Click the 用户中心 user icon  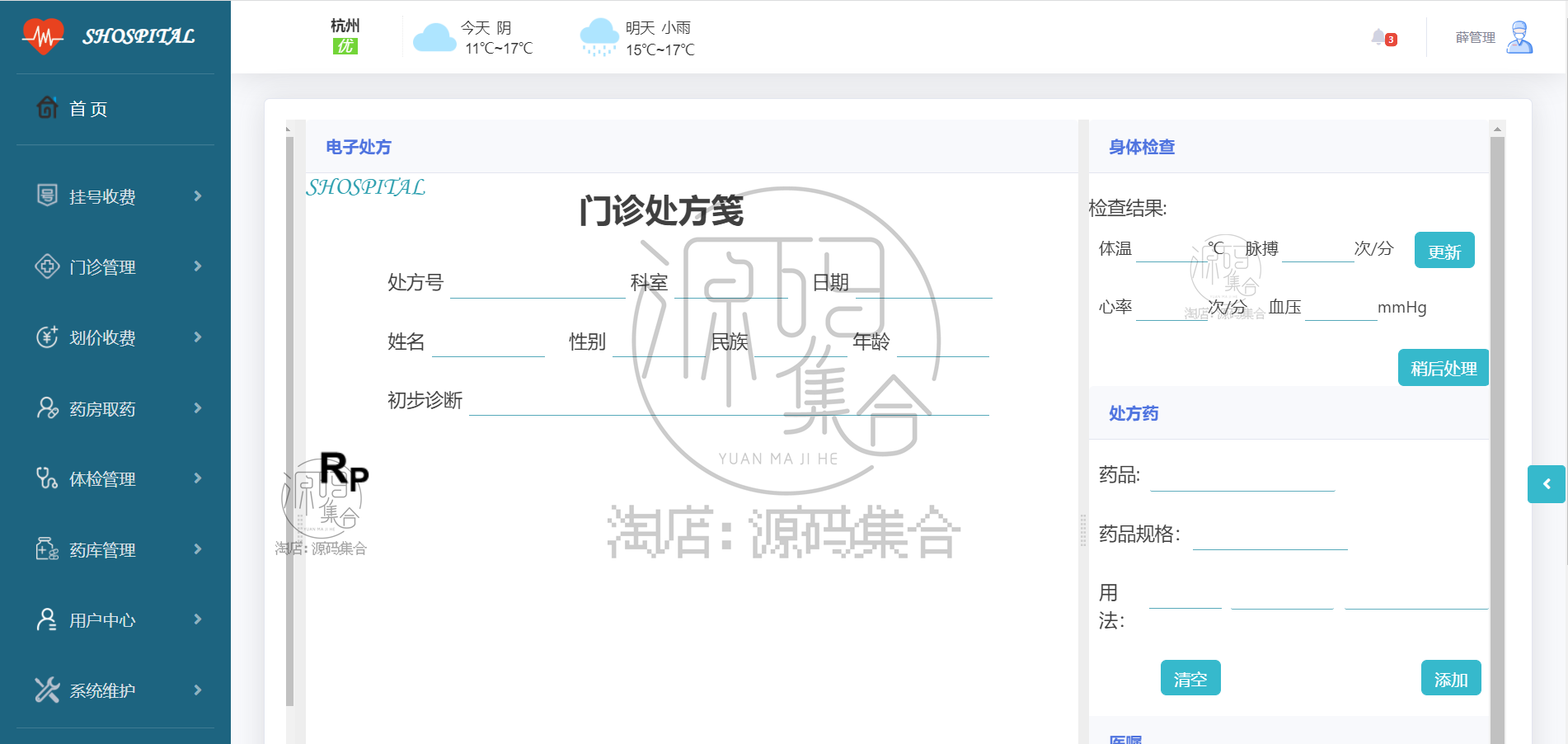click(47, 619)
